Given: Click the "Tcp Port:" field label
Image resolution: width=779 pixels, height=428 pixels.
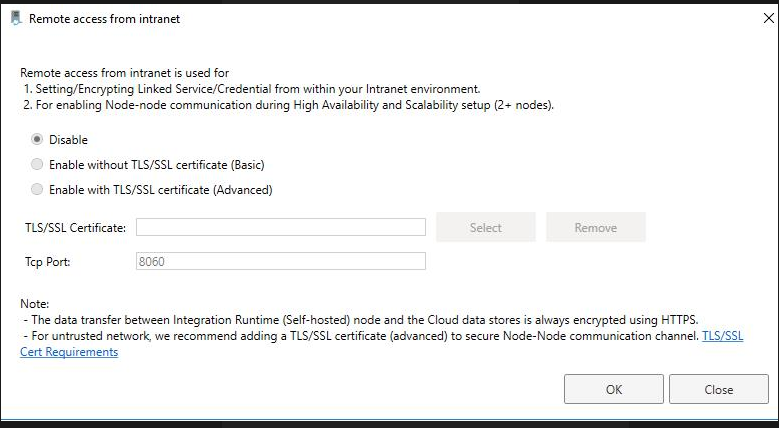Looking at the screenshot, I should (48, 261).
